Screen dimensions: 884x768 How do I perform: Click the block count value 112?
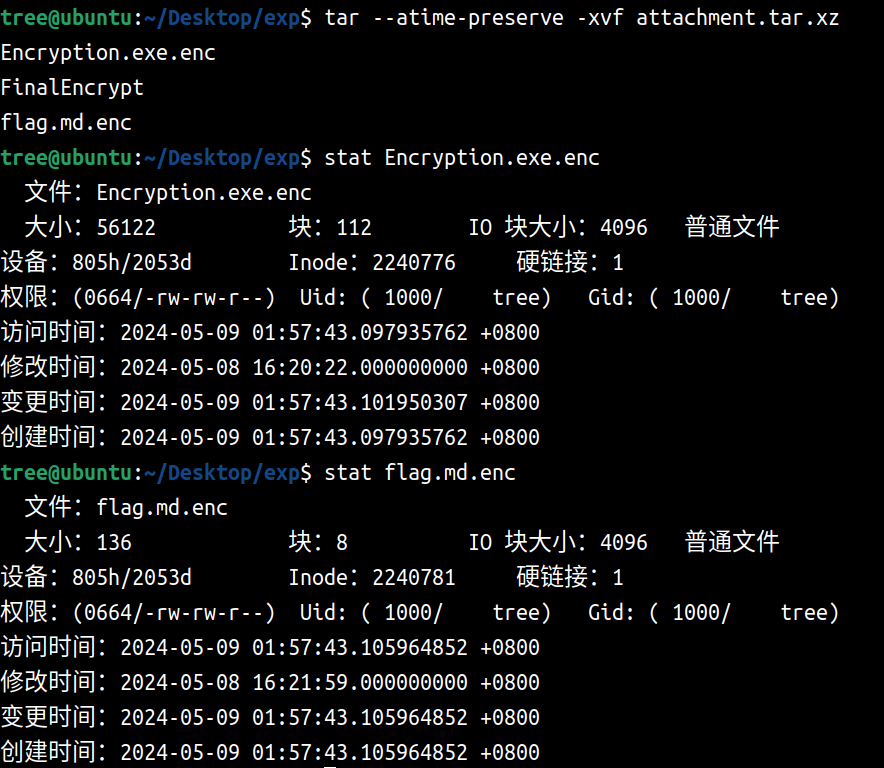tap(354, 228)
